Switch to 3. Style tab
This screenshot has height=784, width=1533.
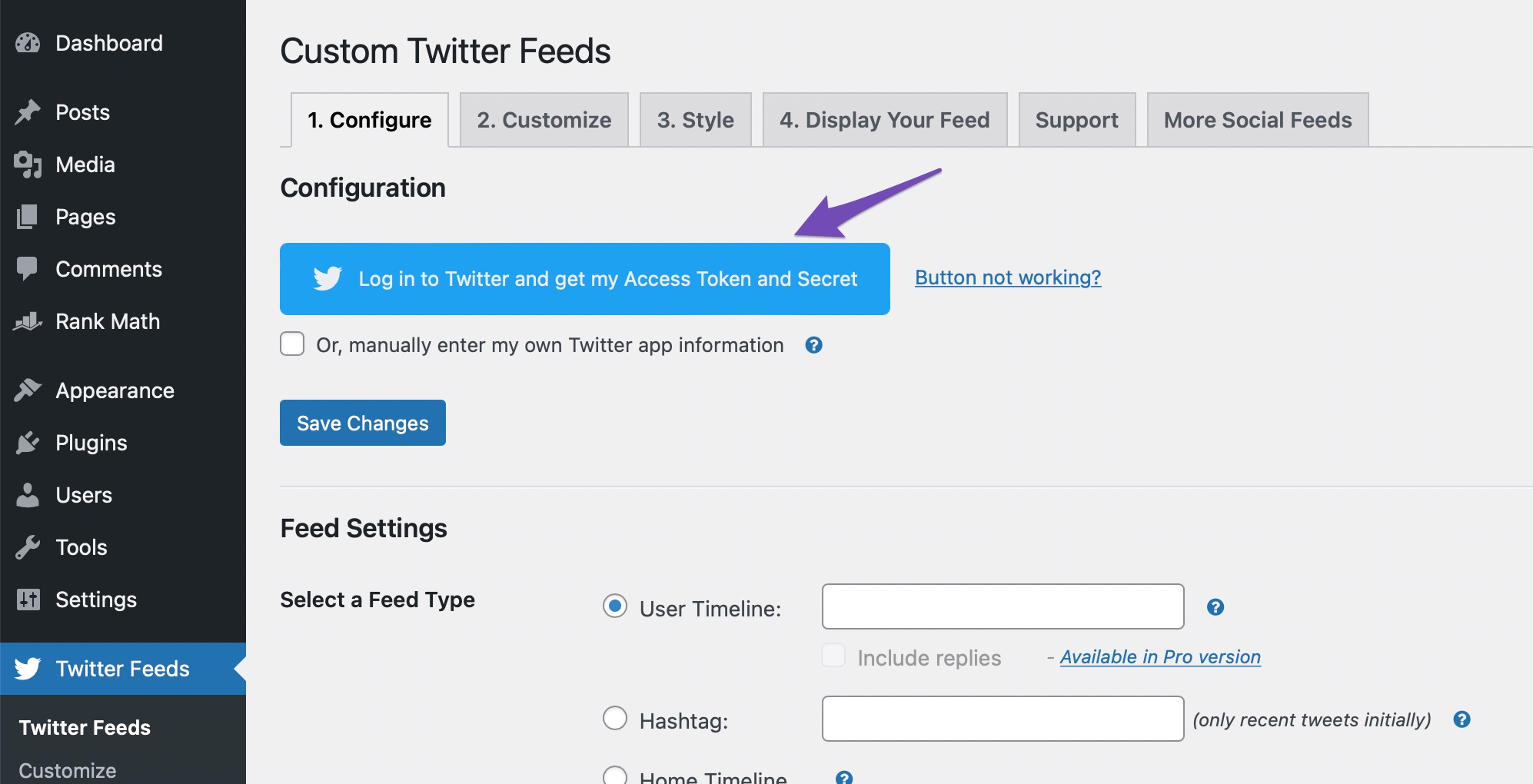point(696,120)
